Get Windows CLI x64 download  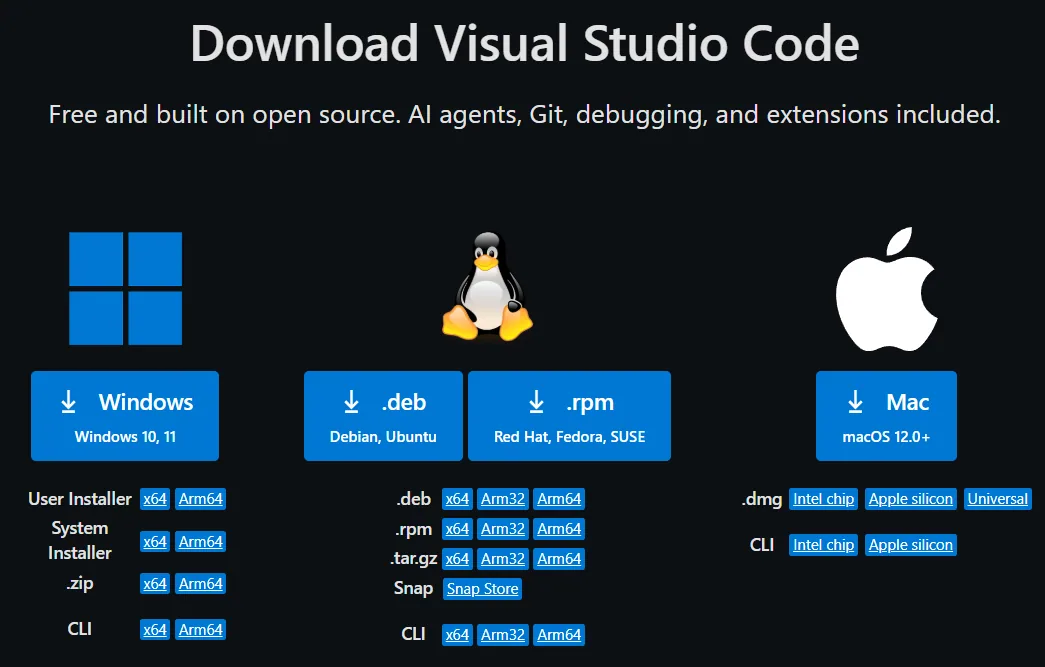pos(155,630)
